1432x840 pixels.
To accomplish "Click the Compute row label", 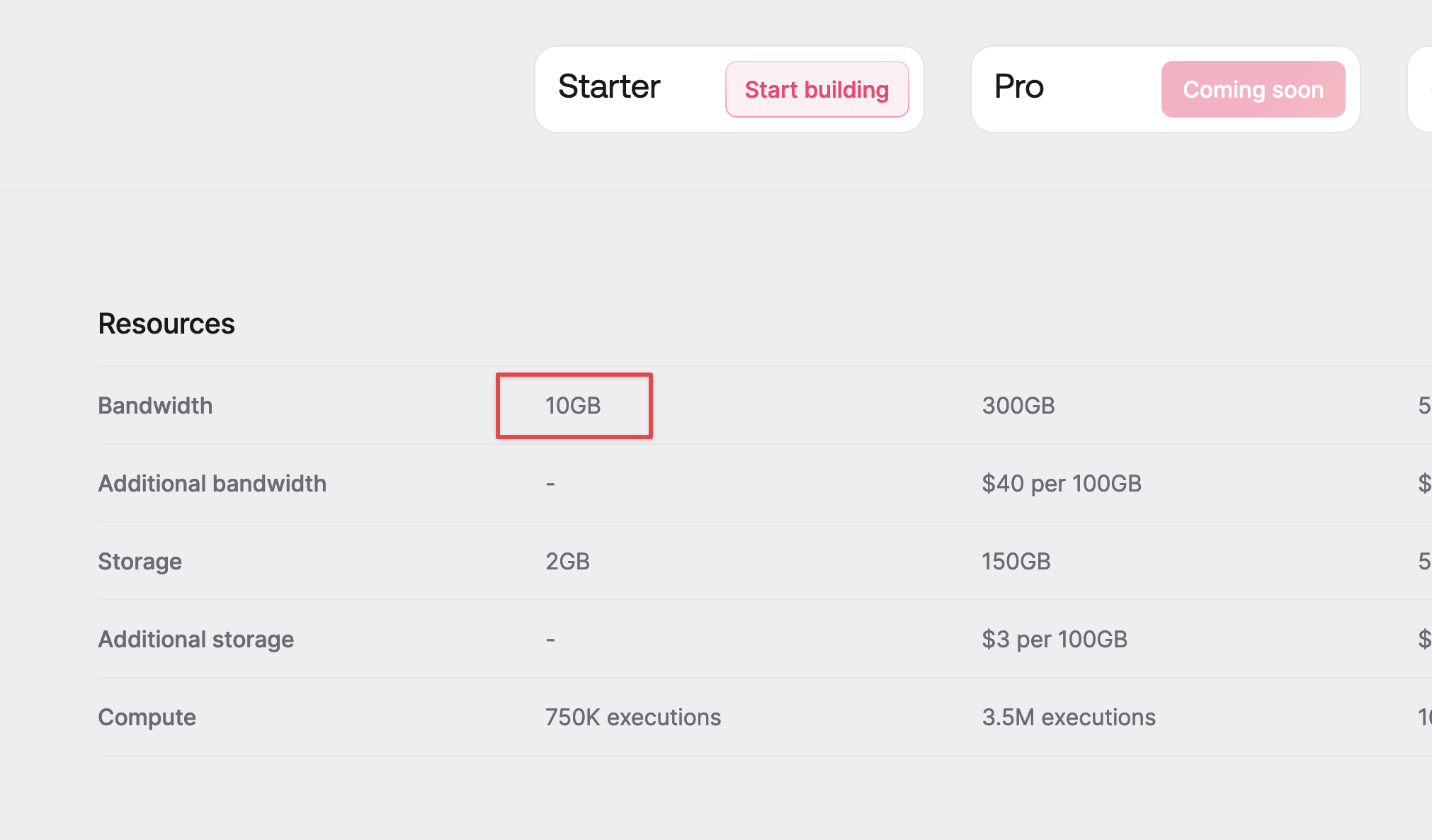I will (147, 717).
